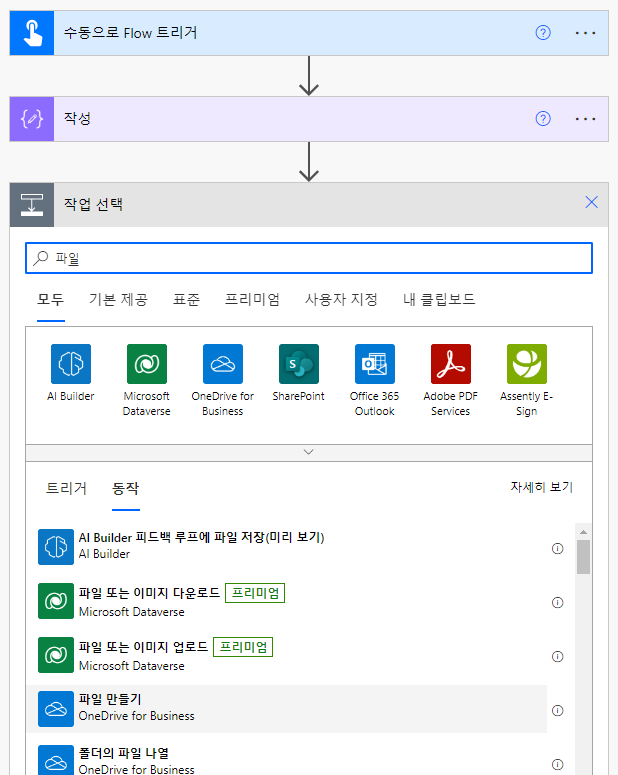618x775 pixels.
Task: Select the 동작 tab
Action: click(x=126, y=488)
